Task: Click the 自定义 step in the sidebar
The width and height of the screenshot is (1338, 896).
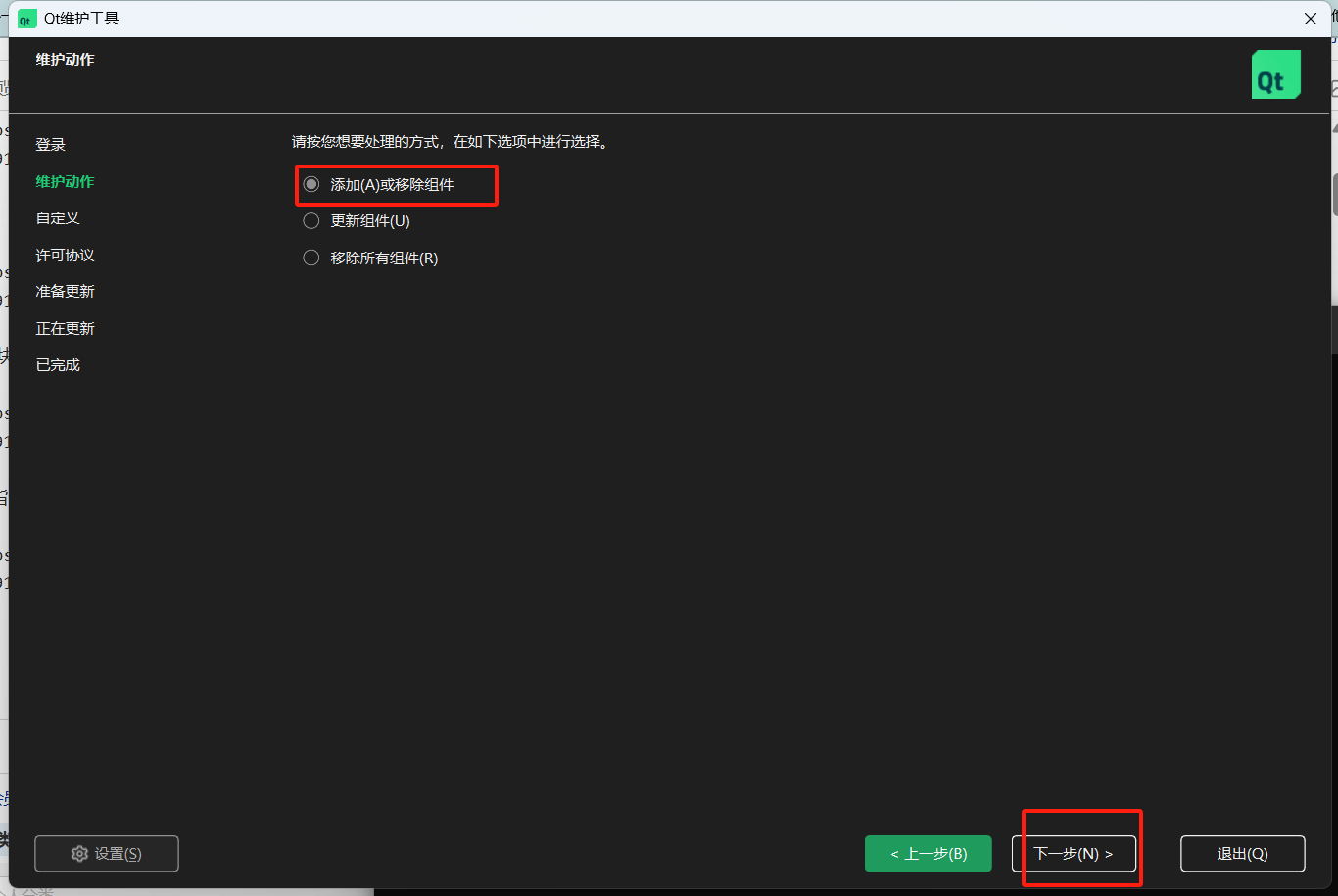Action: pyautogui.click(x=58, y=218)
